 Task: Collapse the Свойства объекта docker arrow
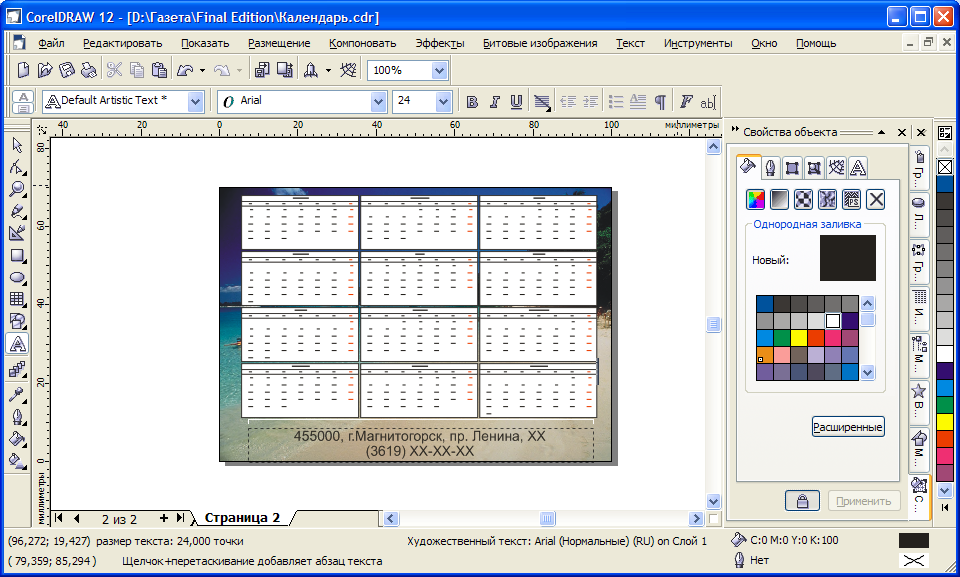point(882,132)
